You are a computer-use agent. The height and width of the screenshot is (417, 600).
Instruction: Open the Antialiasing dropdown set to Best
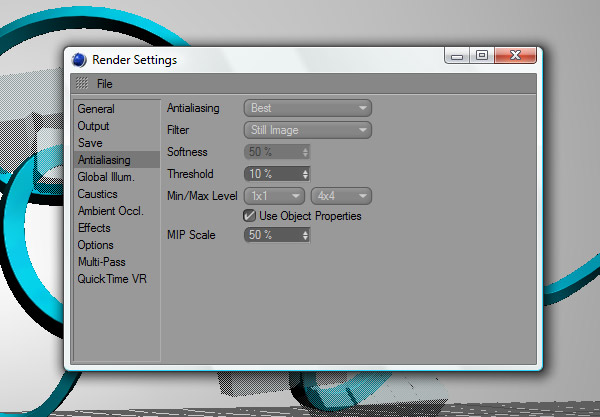point(308,108)
